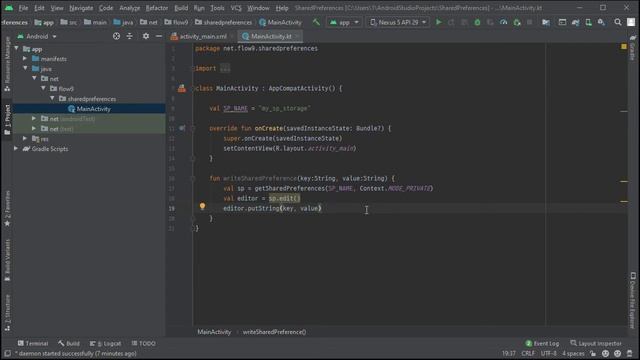Expand the folded import block ellipsis
This screenshot has height=360, width=640.
225,68
